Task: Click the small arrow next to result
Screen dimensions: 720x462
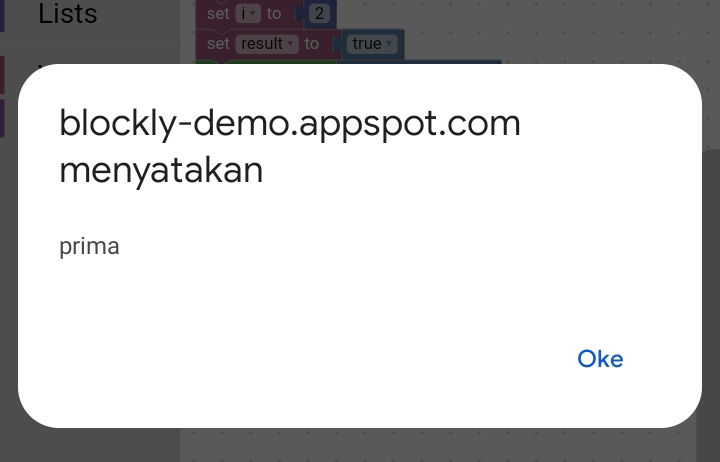Action: pyautogui.click(x=290, y=44)
